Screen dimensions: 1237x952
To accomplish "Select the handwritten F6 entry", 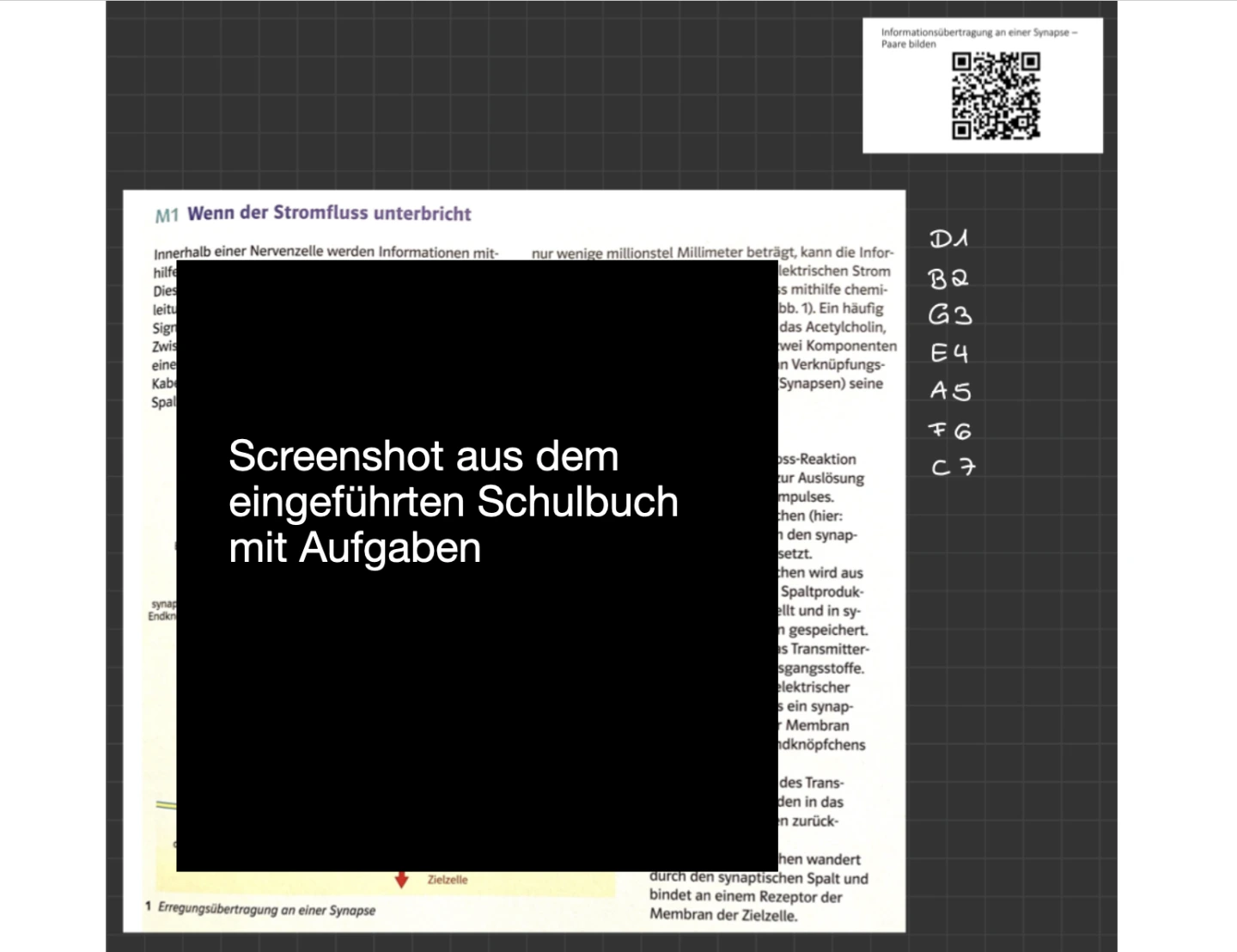I will pos(950,430).
